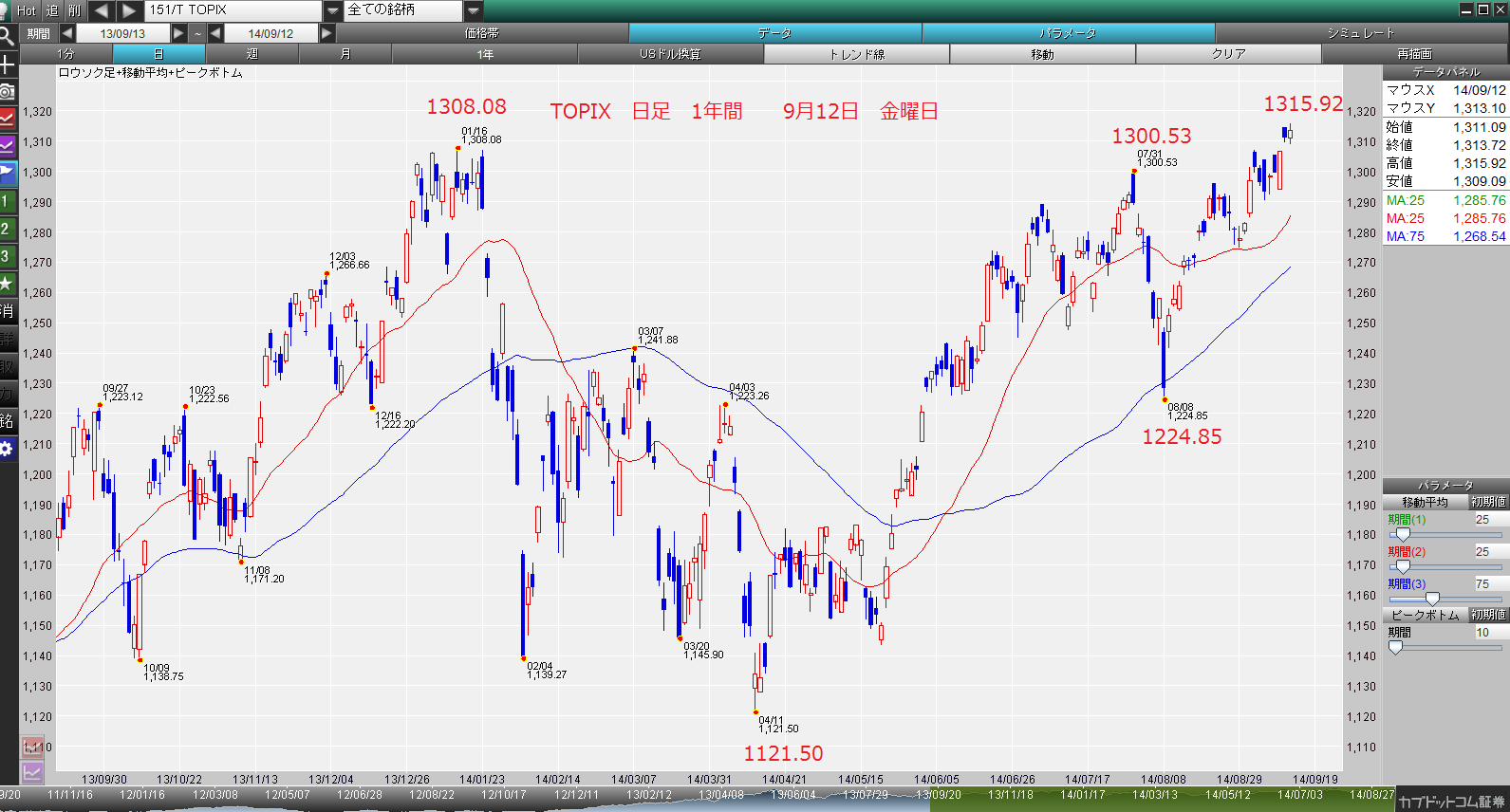Image resolution: width=1510 pixels, height=812 pixels.
Task: Click the Hot button in the top toolbar
Action: 27,10
